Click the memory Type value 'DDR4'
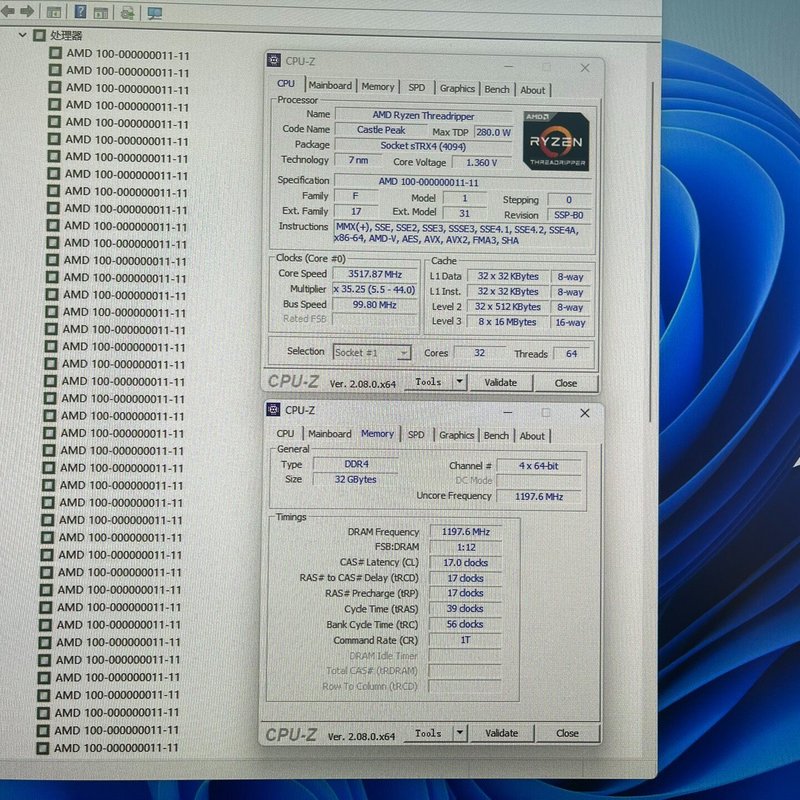Viewport: 800px width, 800px height. tap(356, 464)
